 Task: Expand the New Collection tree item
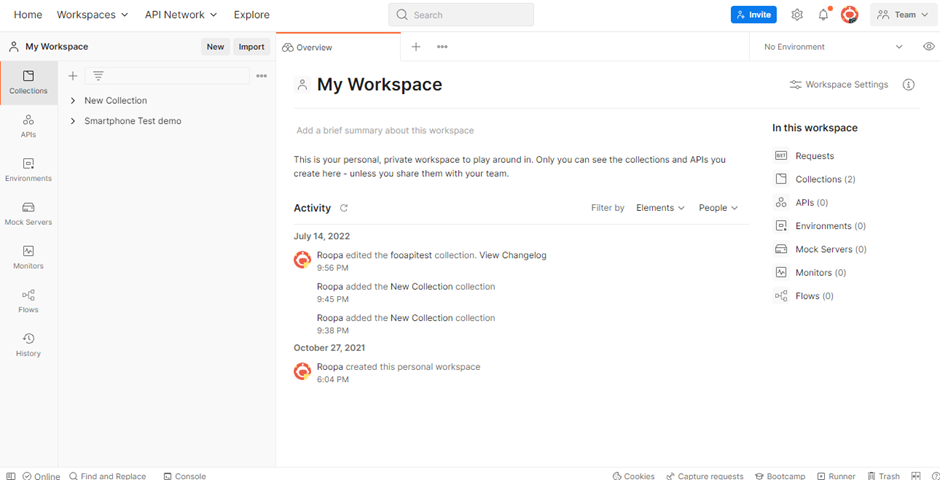(x=73, y=101)
